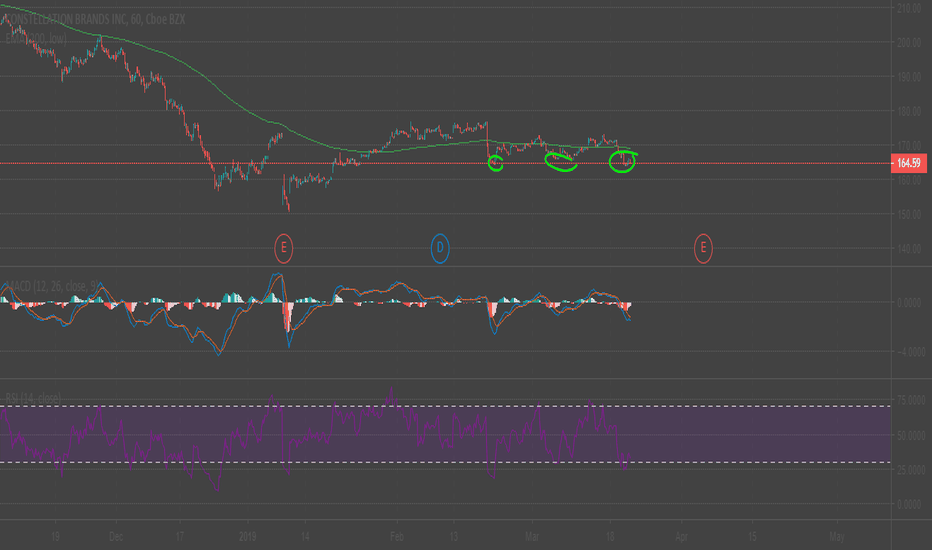
Task: Click the 50.0000 RSI scale label
Action: 911,436
